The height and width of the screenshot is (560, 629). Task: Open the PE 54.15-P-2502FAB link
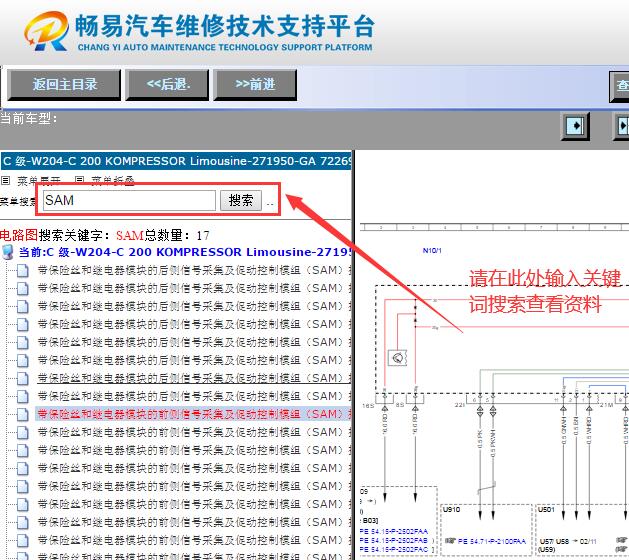click(x=394, y=540)
